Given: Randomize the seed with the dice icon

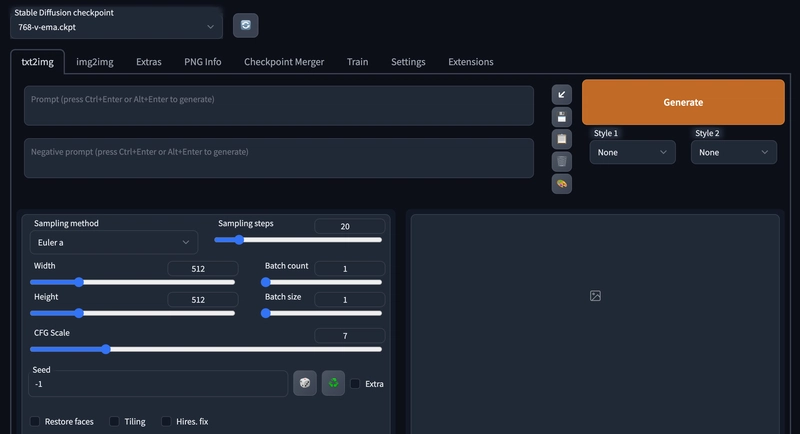Looking at the screenshot, I should pyautogui.click(x=305, y=383).
